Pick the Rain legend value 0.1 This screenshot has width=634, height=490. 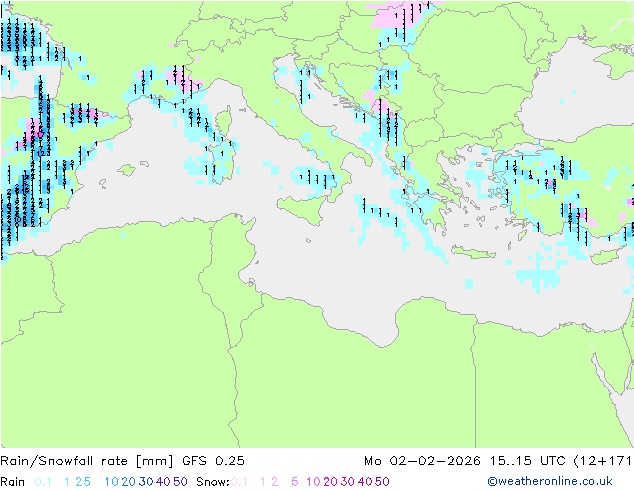(43, 482)
